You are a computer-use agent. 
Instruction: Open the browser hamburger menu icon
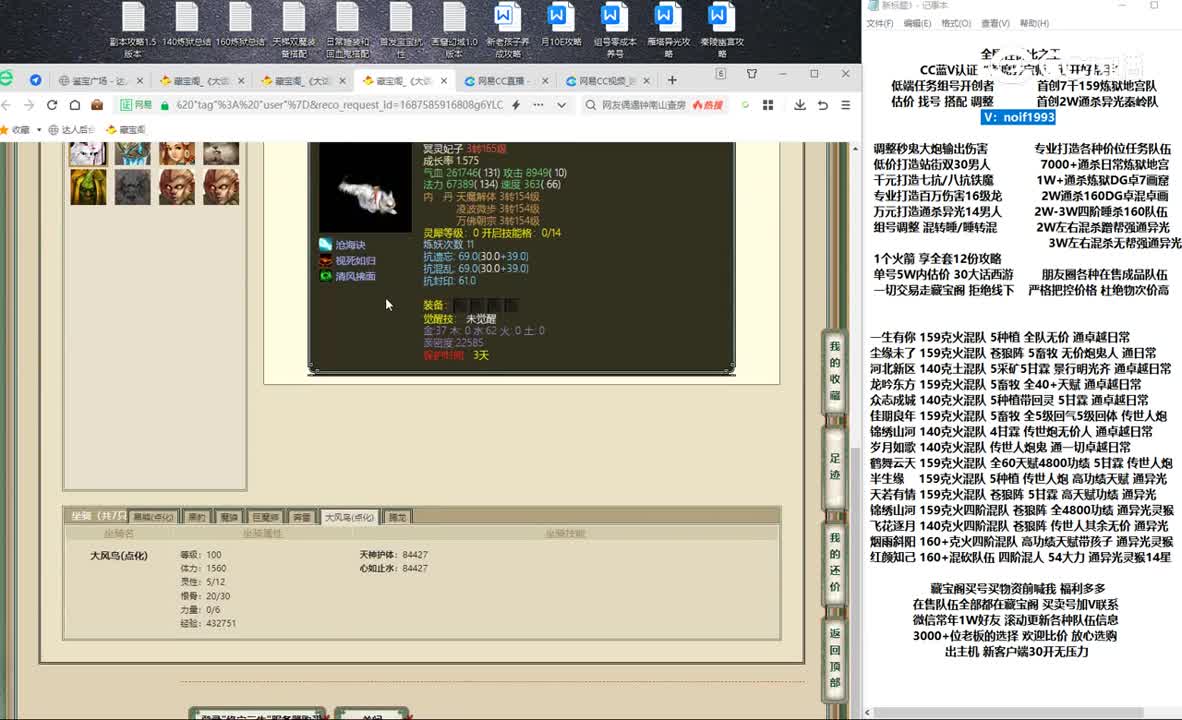pyautogui.click(x=846, y=105)
